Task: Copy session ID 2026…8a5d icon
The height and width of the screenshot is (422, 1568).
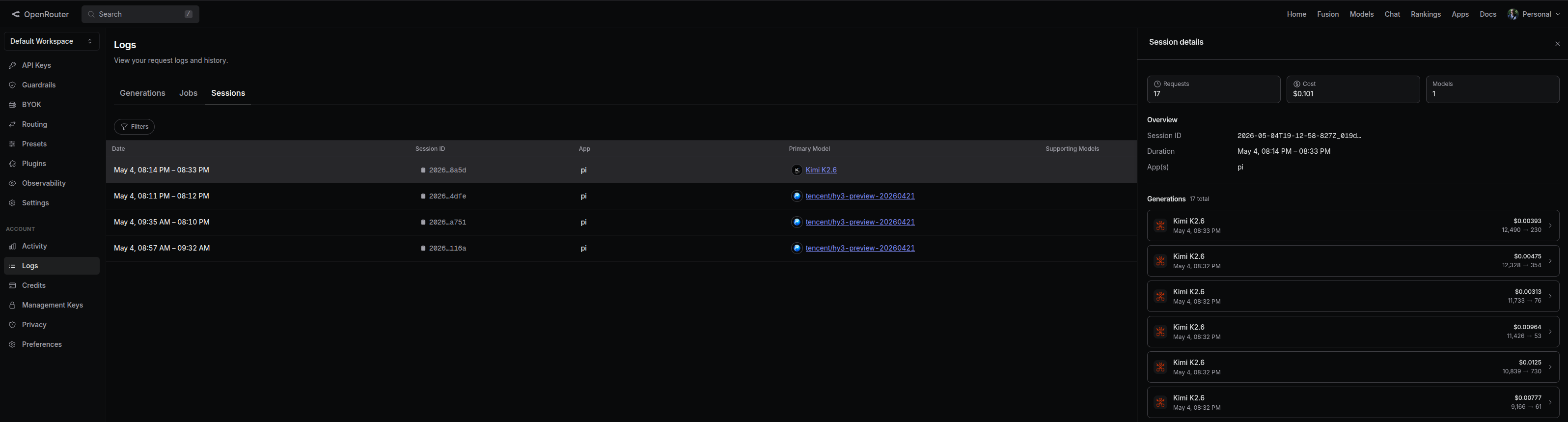Action: click(423, 170)
